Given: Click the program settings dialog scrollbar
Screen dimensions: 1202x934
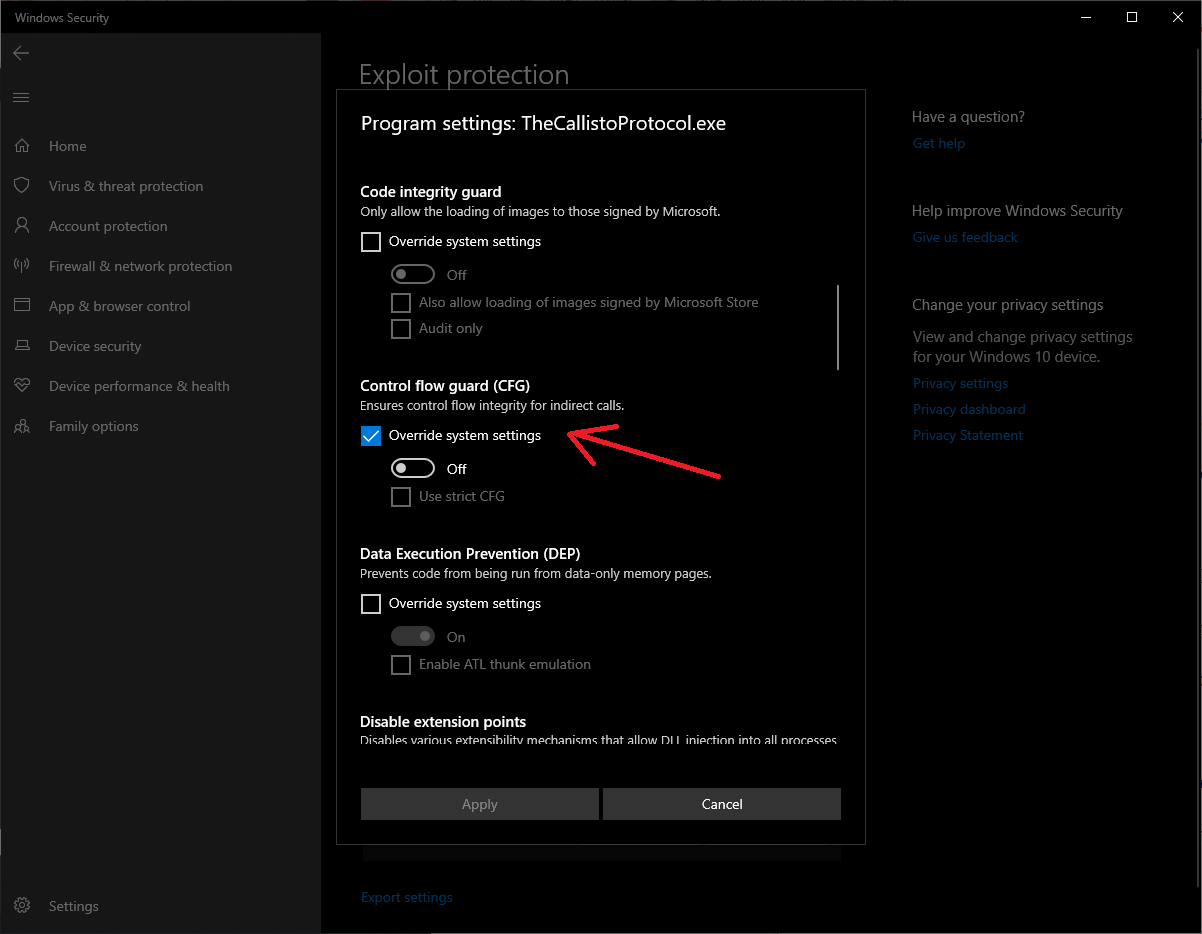Looking at the screenshot, I should pyautogui.click(x=838, y=328).
